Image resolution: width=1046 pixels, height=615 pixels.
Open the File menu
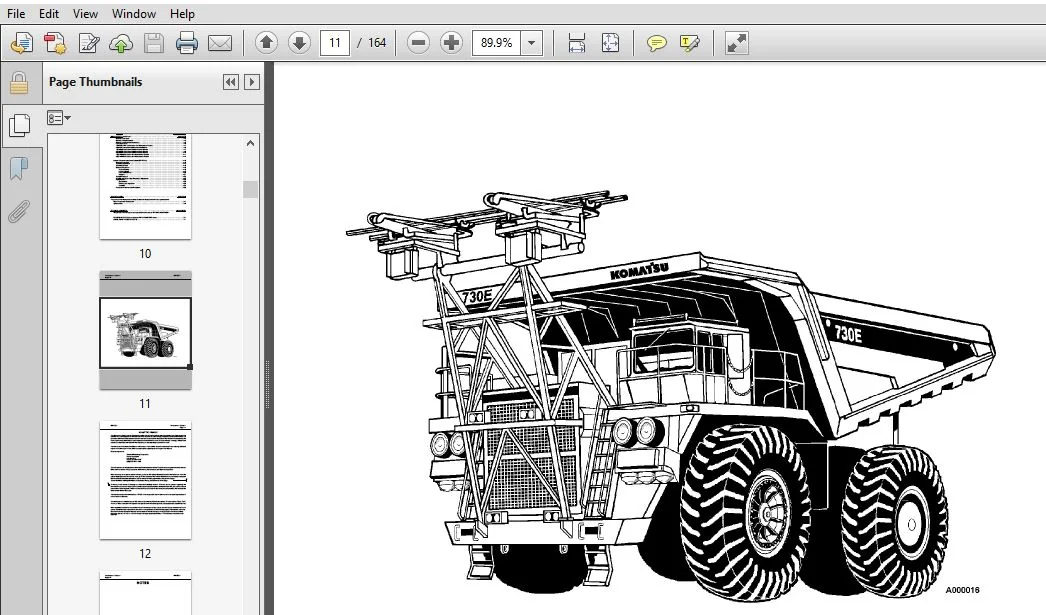[16, 13]
